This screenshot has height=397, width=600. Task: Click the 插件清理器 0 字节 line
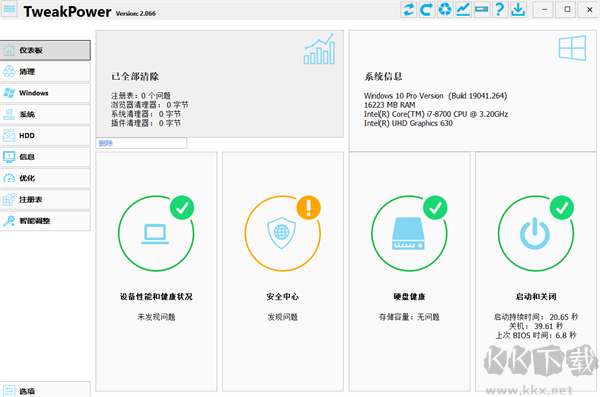pos(146,123)
